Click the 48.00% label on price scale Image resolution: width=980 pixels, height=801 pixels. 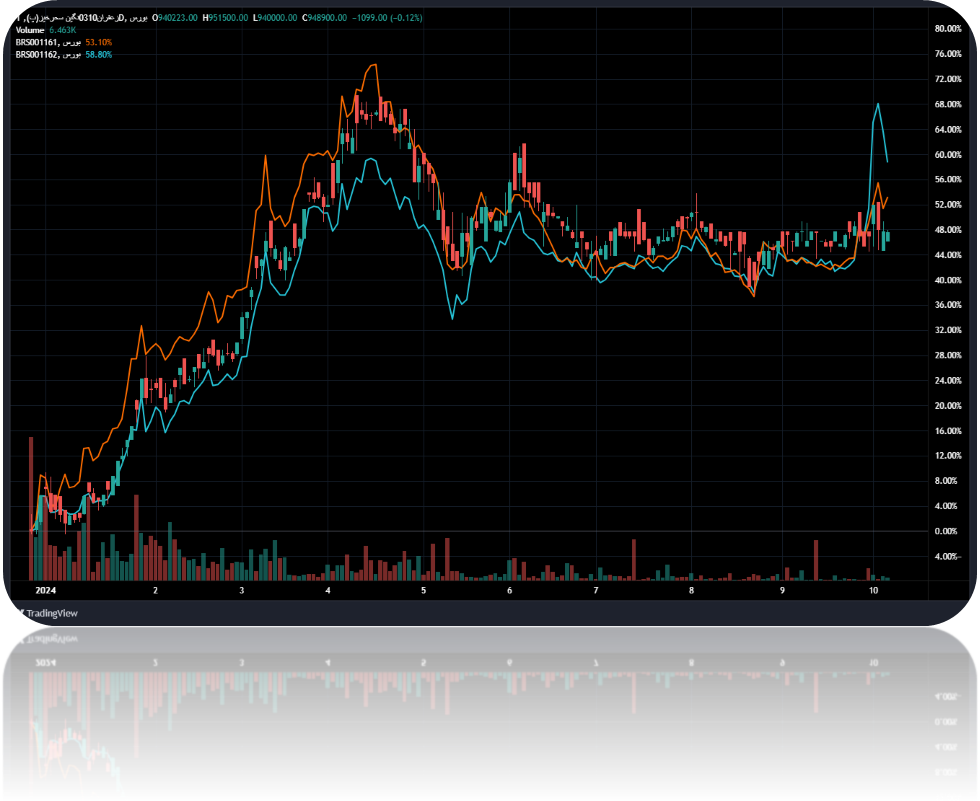tap(946, 230)
